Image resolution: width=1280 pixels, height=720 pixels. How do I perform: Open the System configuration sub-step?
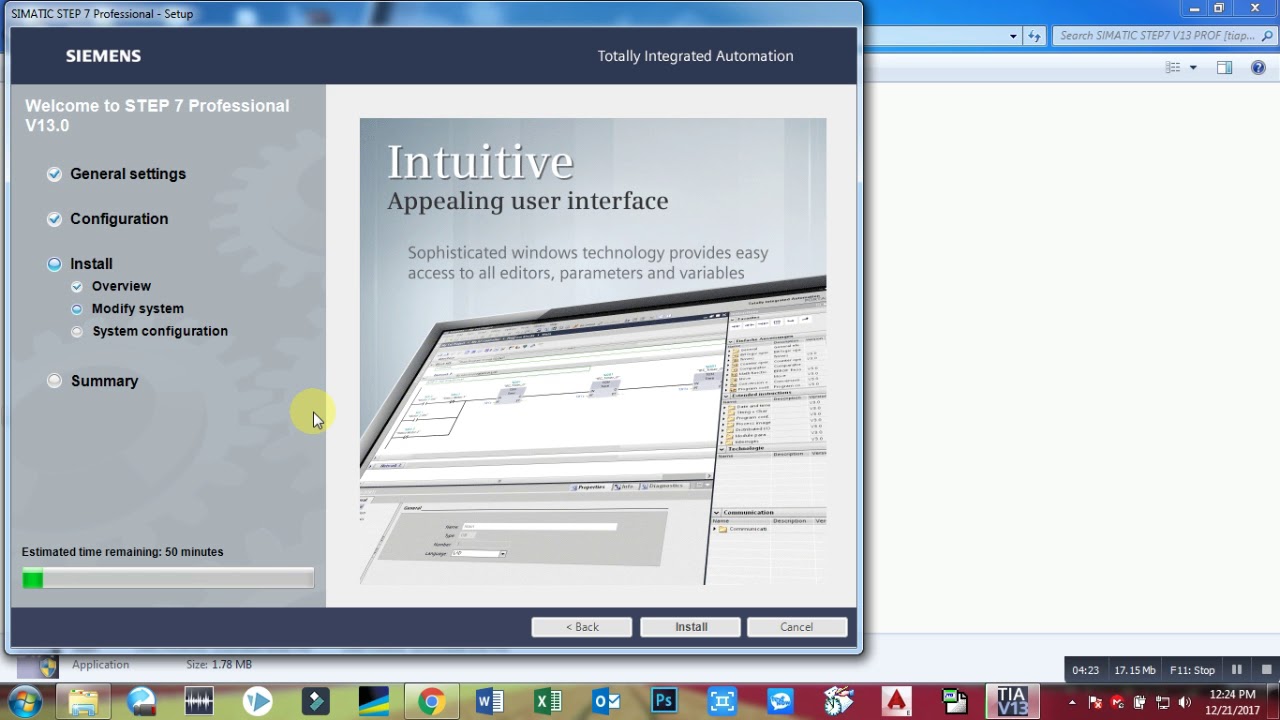pos(160,331)
